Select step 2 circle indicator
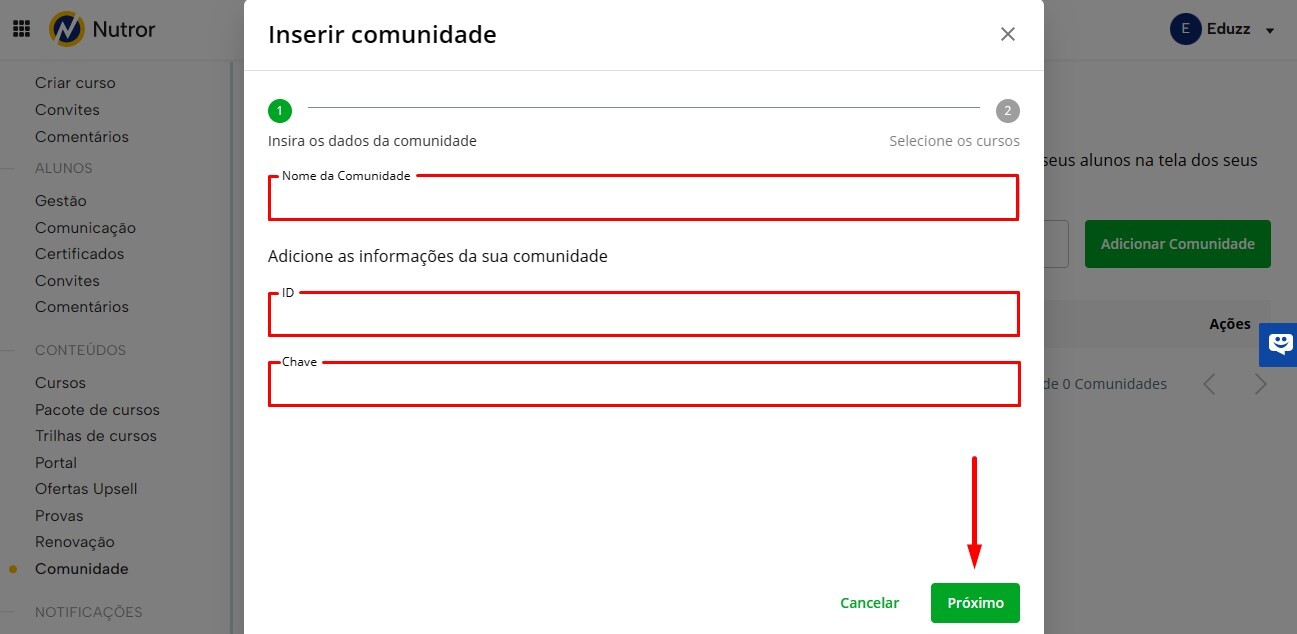 [1007, 110]
